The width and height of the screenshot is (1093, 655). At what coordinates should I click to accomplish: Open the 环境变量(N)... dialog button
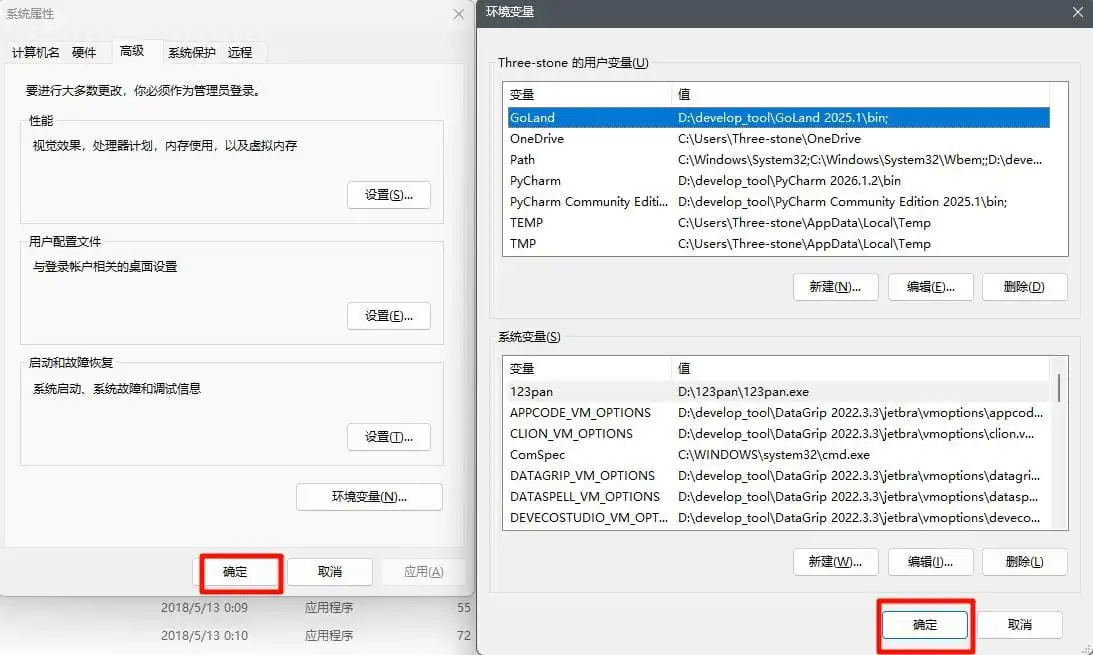tap(369, 497)
